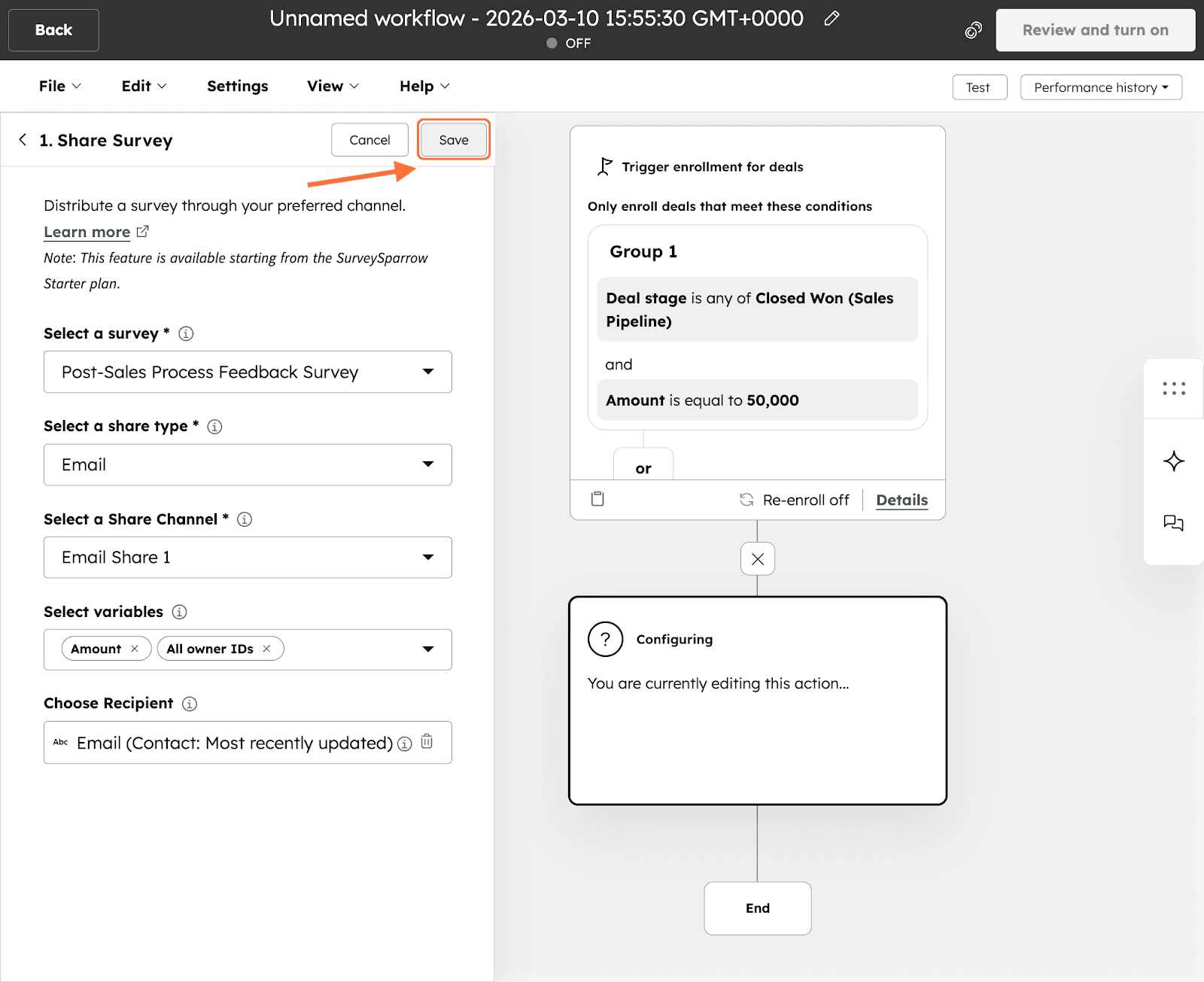Open the Select a survey dropdown
This screenshot has height=982, width=1204.
click(248, 372)
